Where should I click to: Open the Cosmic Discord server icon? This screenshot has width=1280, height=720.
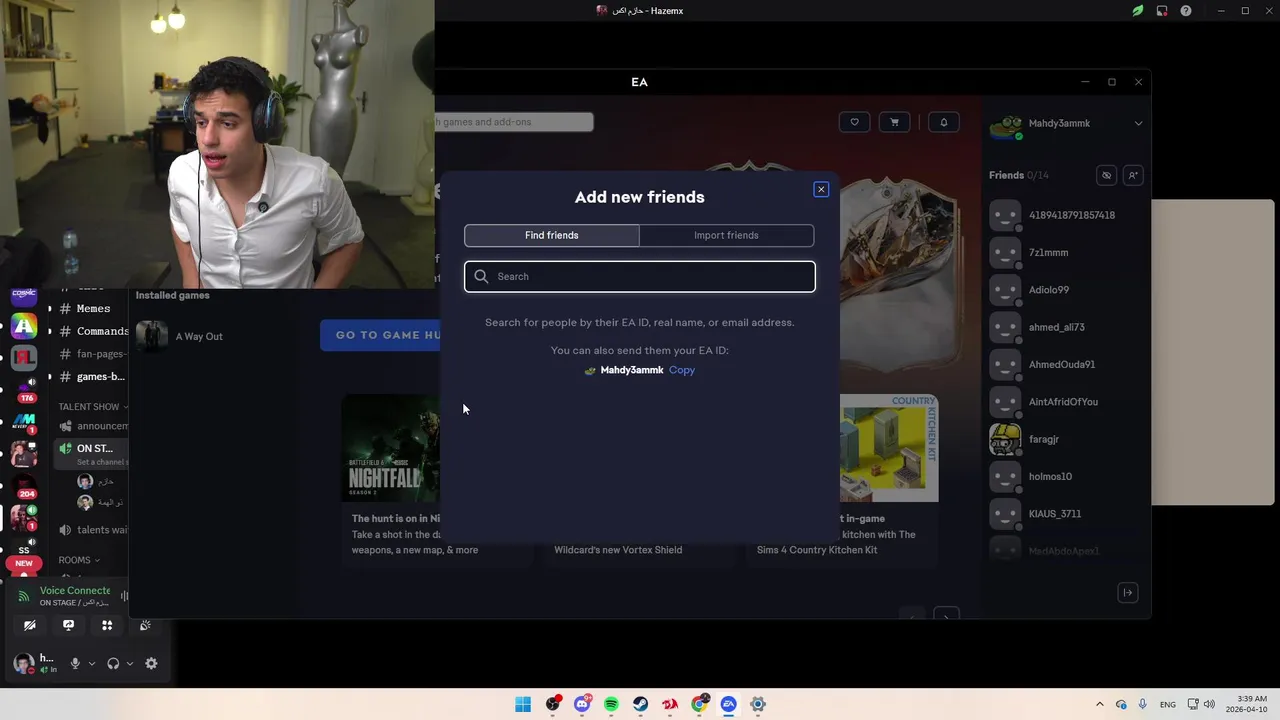24,296
